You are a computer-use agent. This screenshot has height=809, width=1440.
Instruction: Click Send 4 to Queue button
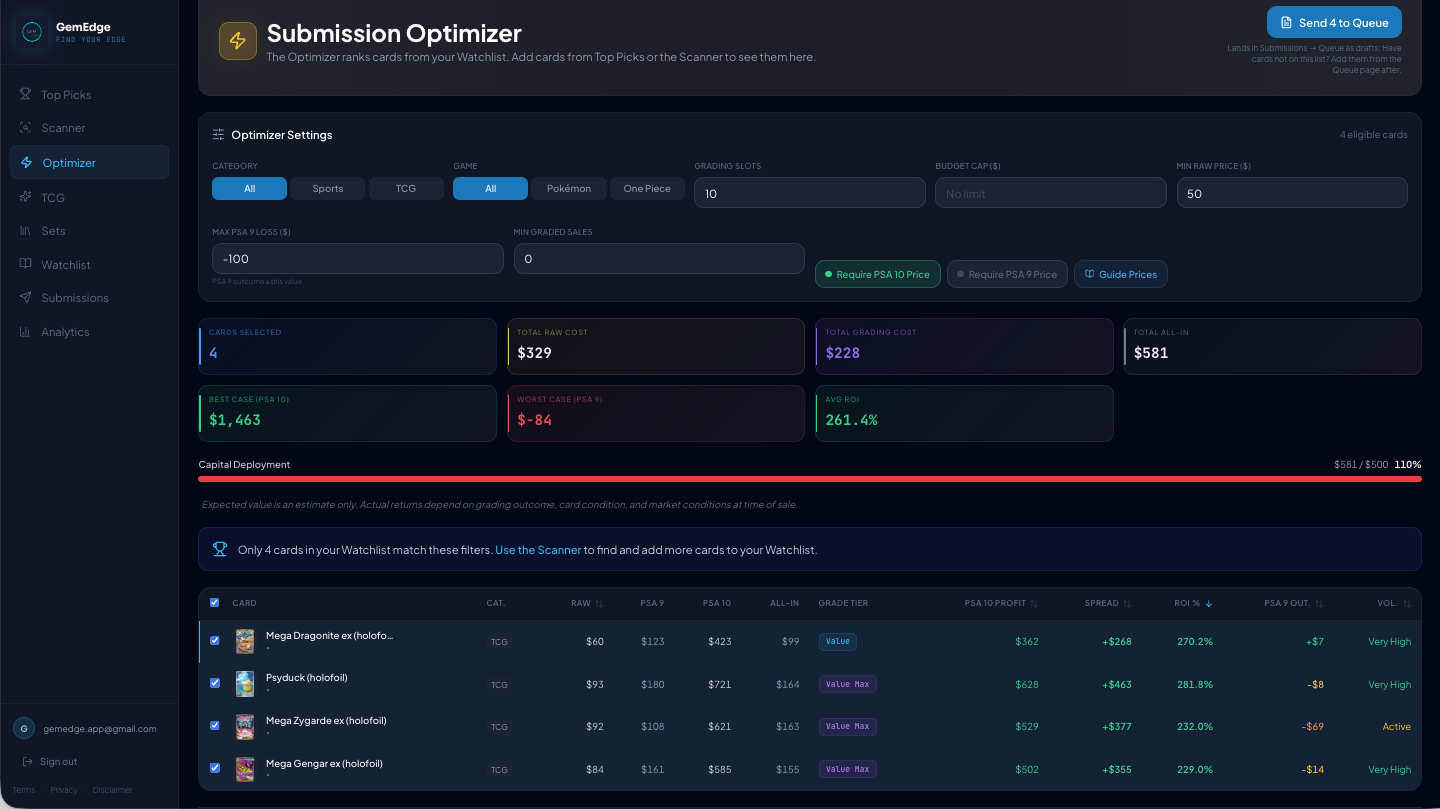tap(1334, 23)
